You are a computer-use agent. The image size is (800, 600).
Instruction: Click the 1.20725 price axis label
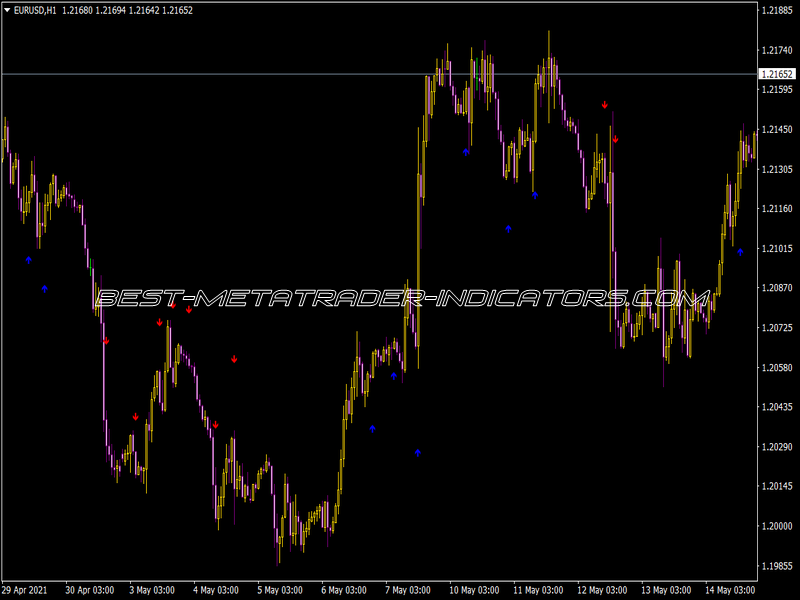pos(777,328)
